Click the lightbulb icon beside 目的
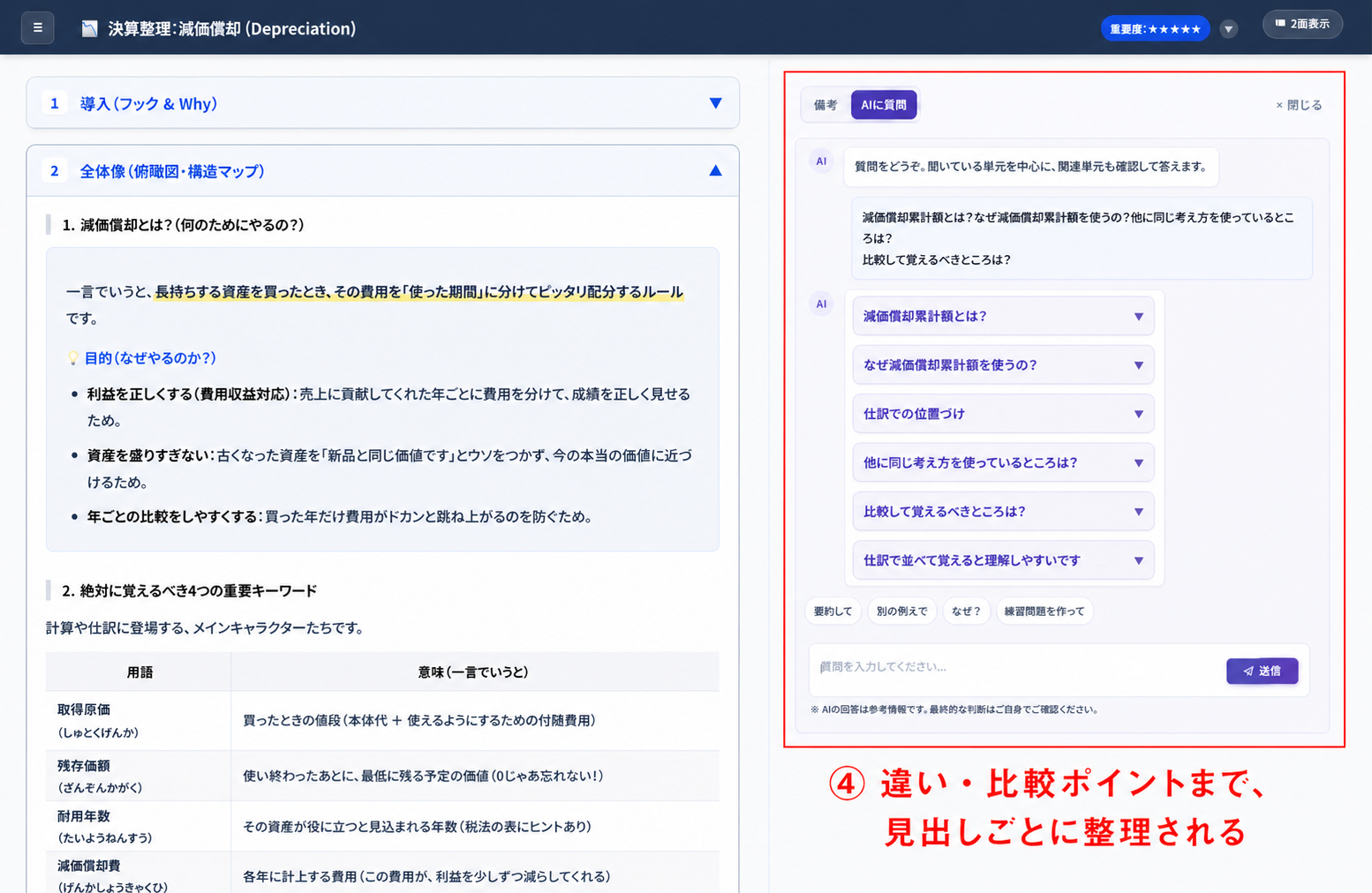Viewport: 1372px width, 893px height. (x=73, y=358)
